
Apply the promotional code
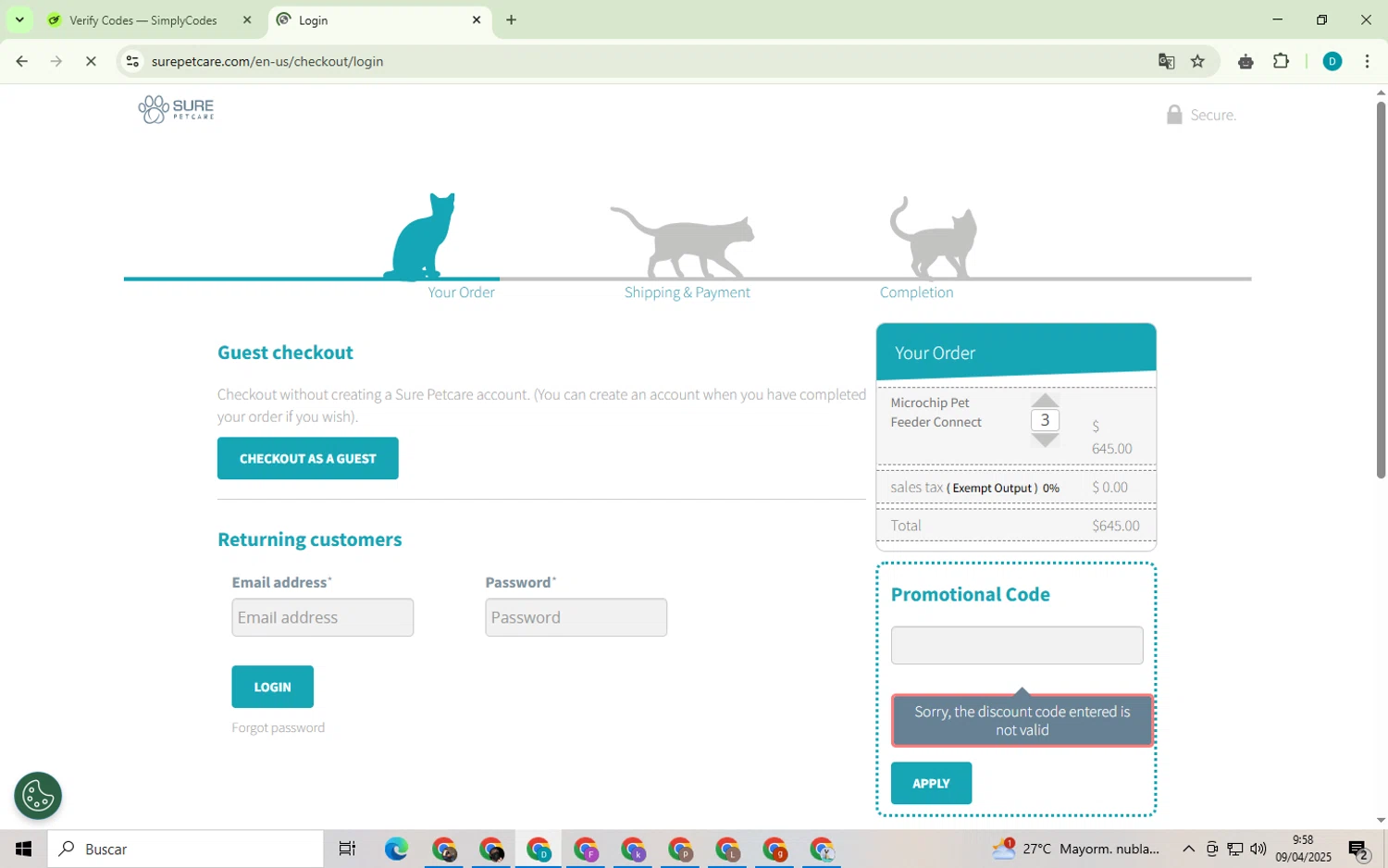coord(931,783)
